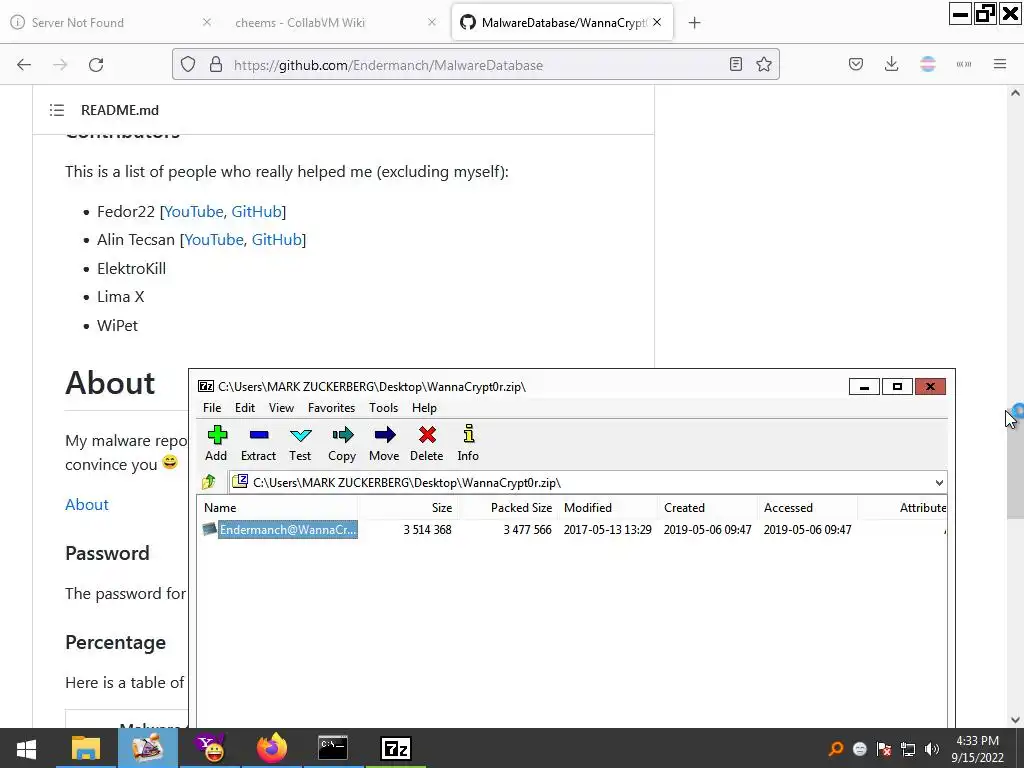Click the Firefox URL address field
Viewport: 1024px width, 768px height.
tap(477, 65)
